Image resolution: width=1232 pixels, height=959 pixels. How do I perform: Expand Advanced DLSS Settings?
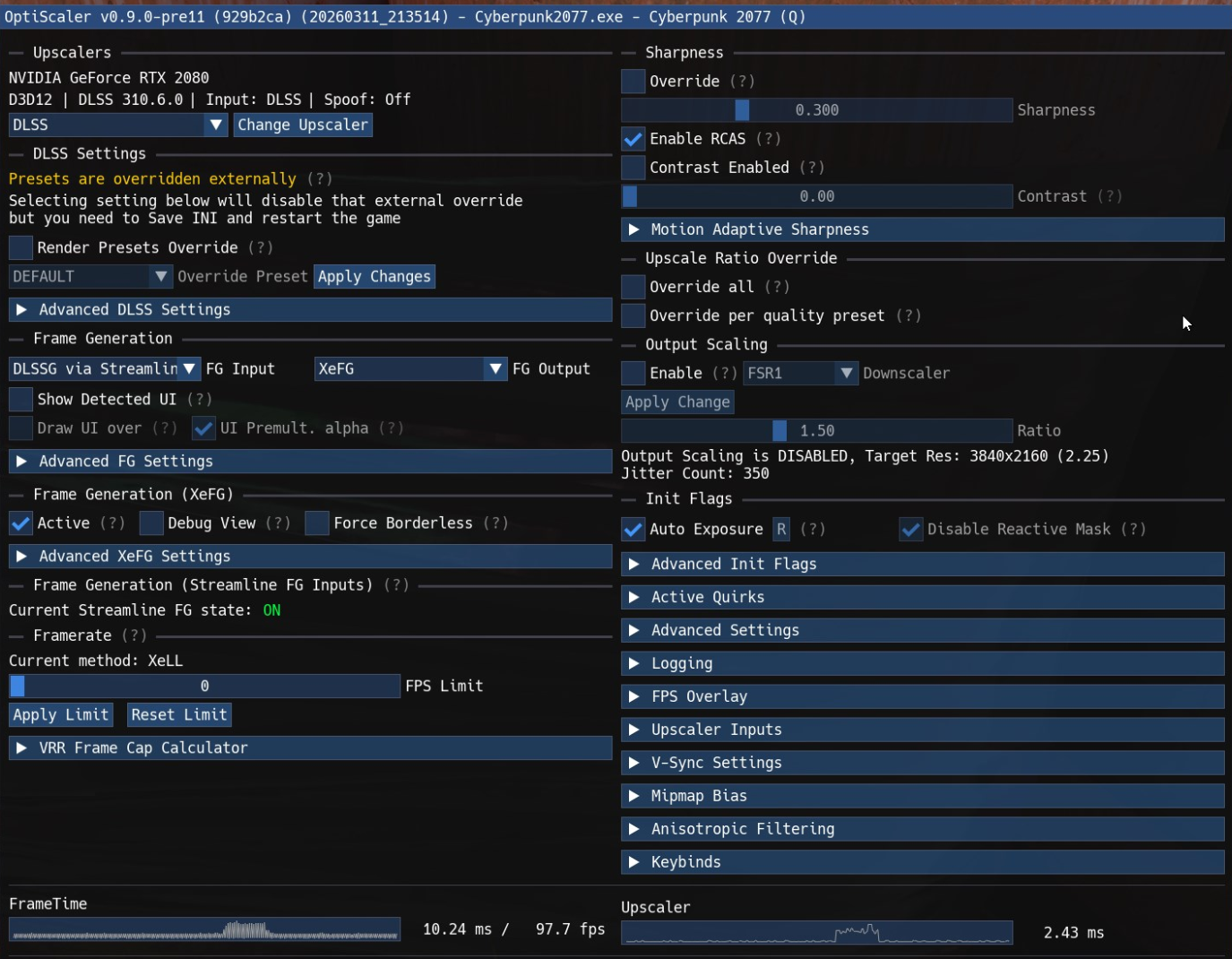pos(310,310)
